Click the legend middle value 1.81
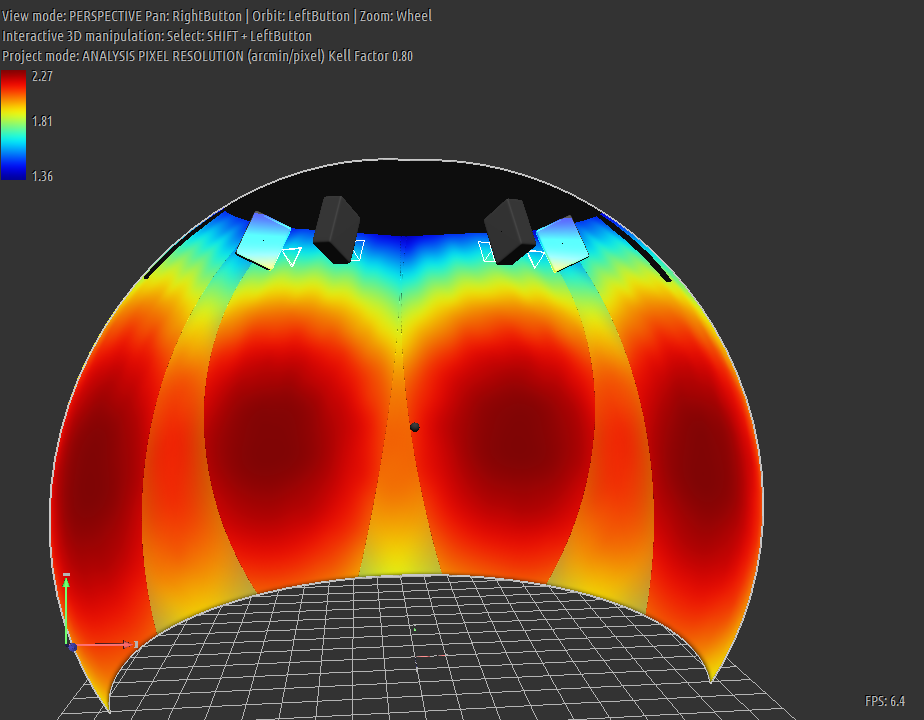 click(x=42, y=121)
